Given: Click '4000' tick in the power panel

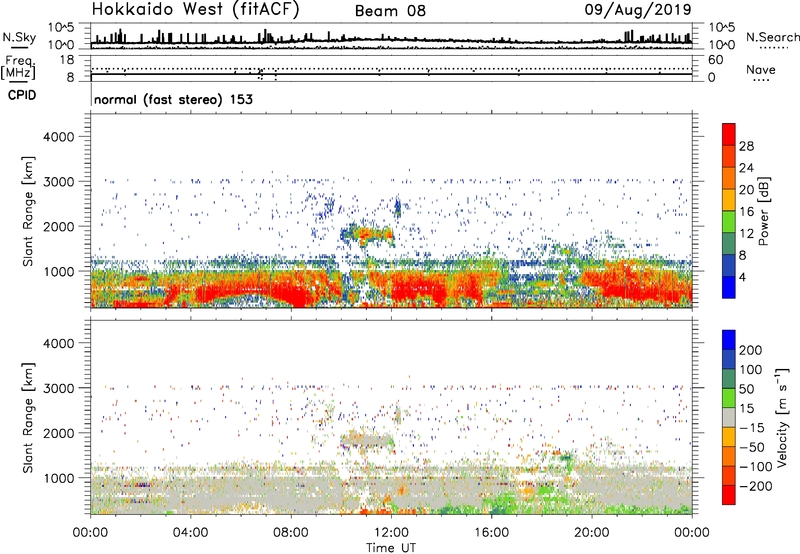Looking at the screenshot, I should click(59, 136).
